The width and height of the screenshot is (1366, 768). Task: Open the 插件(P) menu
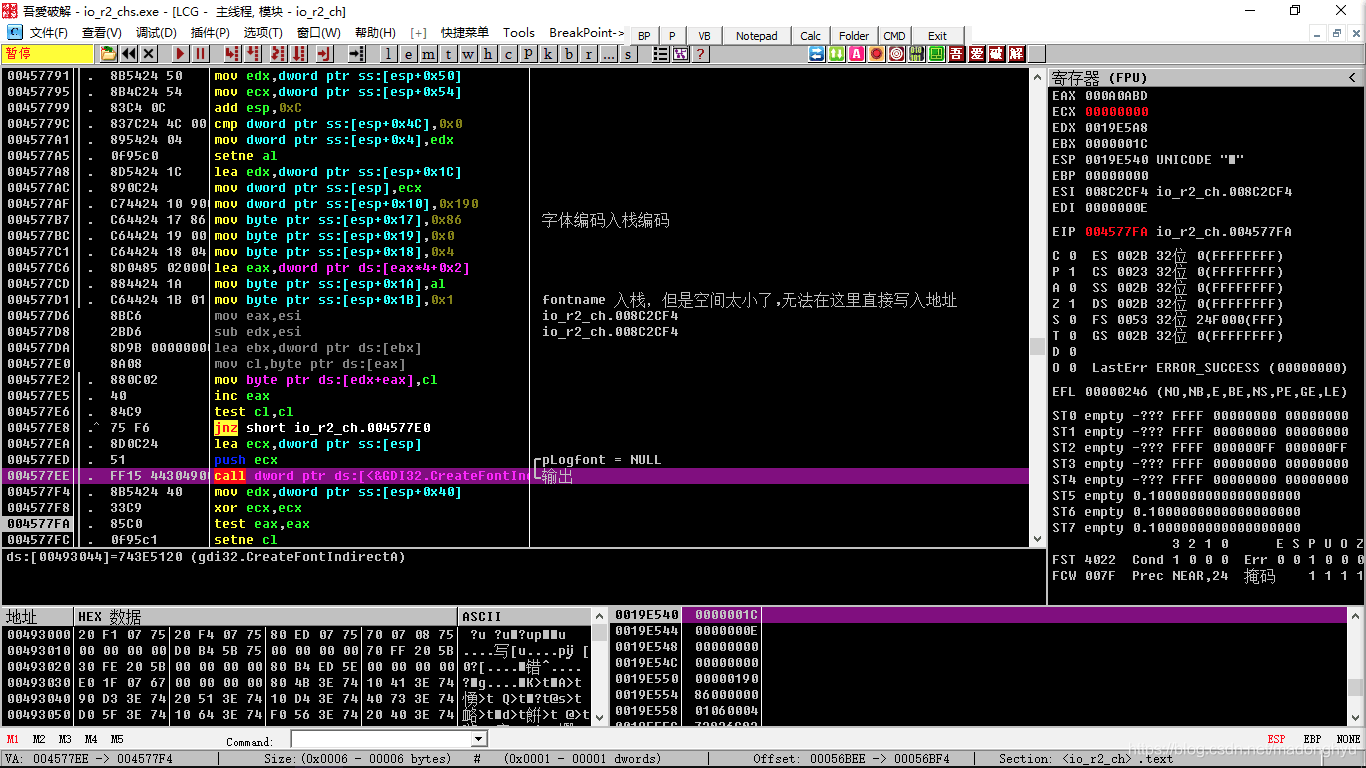210,33
